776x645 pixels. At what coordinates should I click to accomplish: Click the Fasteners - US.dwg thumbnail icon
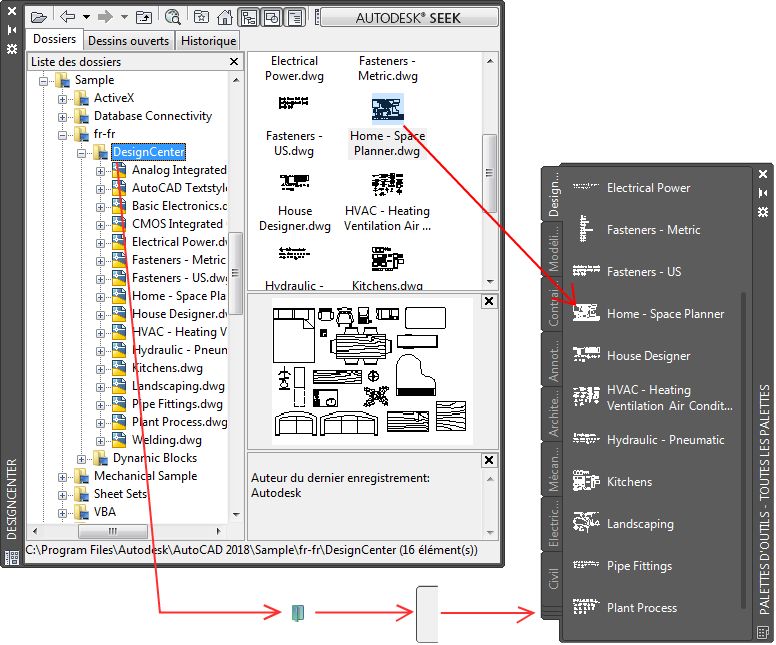[x=293, y=103]
